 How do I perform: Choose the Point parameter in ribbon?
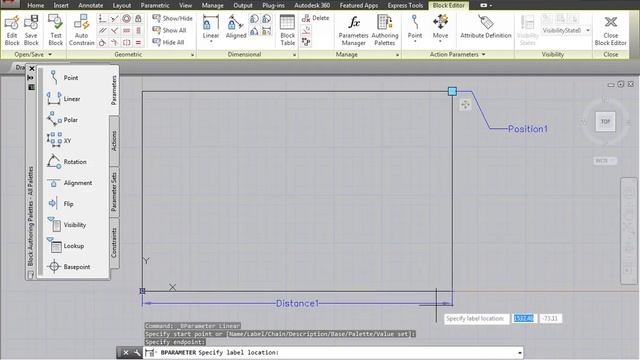pos(415,28)
